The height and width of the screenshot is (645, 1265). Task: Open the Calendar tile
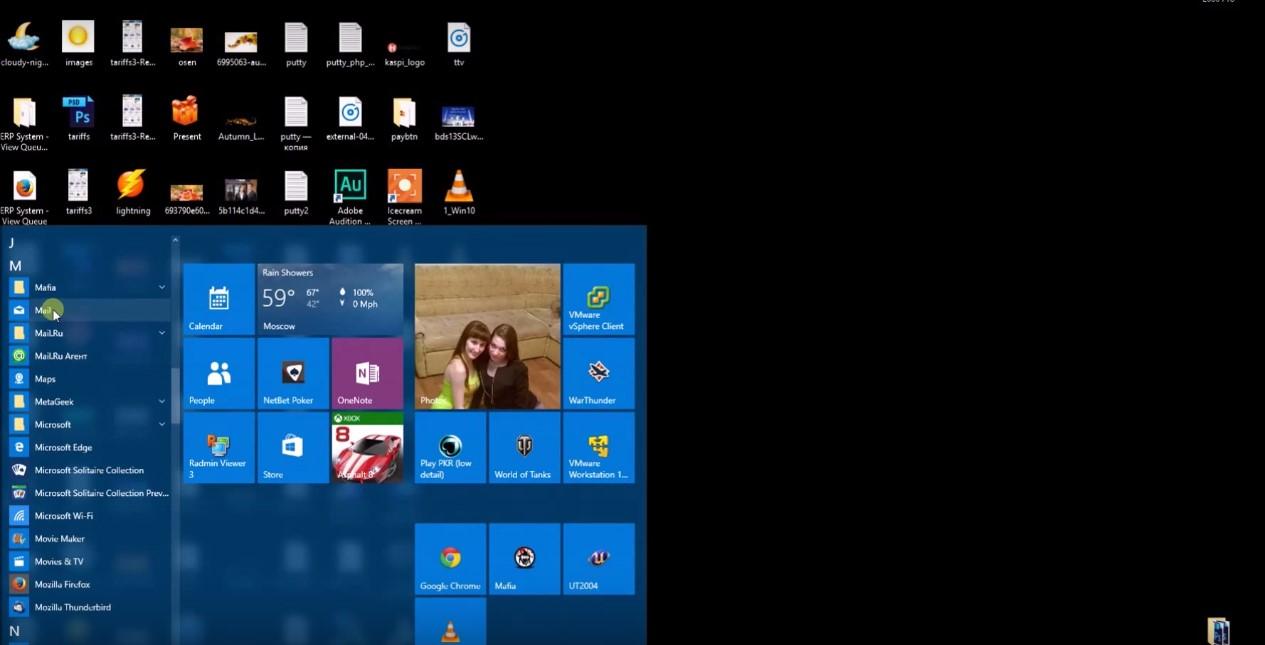click(x=219, y=299)
